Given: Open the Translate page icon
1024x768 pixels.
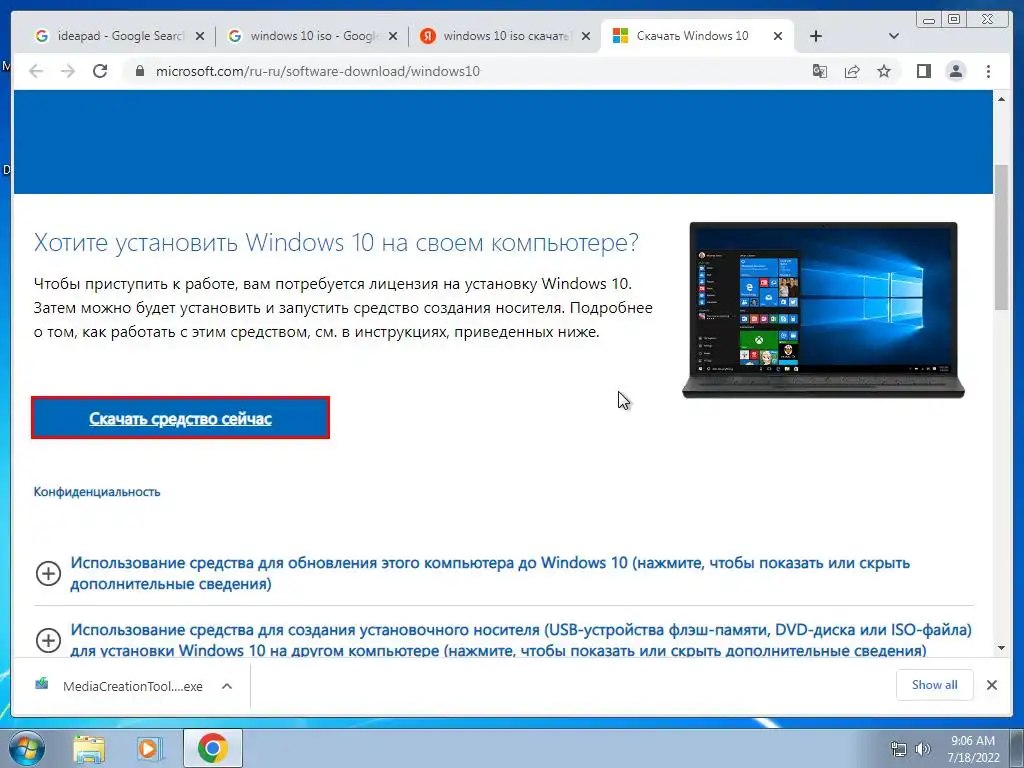Looking at the screenshot, I should point(820,71).
